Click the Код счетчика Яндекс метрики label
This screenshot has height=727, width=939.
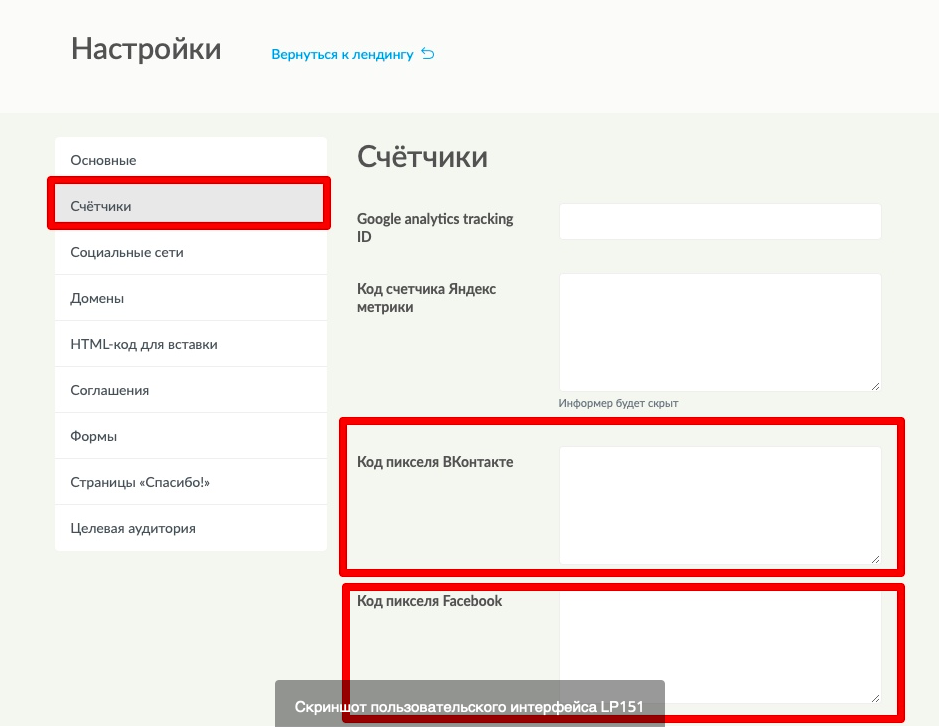click(x=426, y=298)
